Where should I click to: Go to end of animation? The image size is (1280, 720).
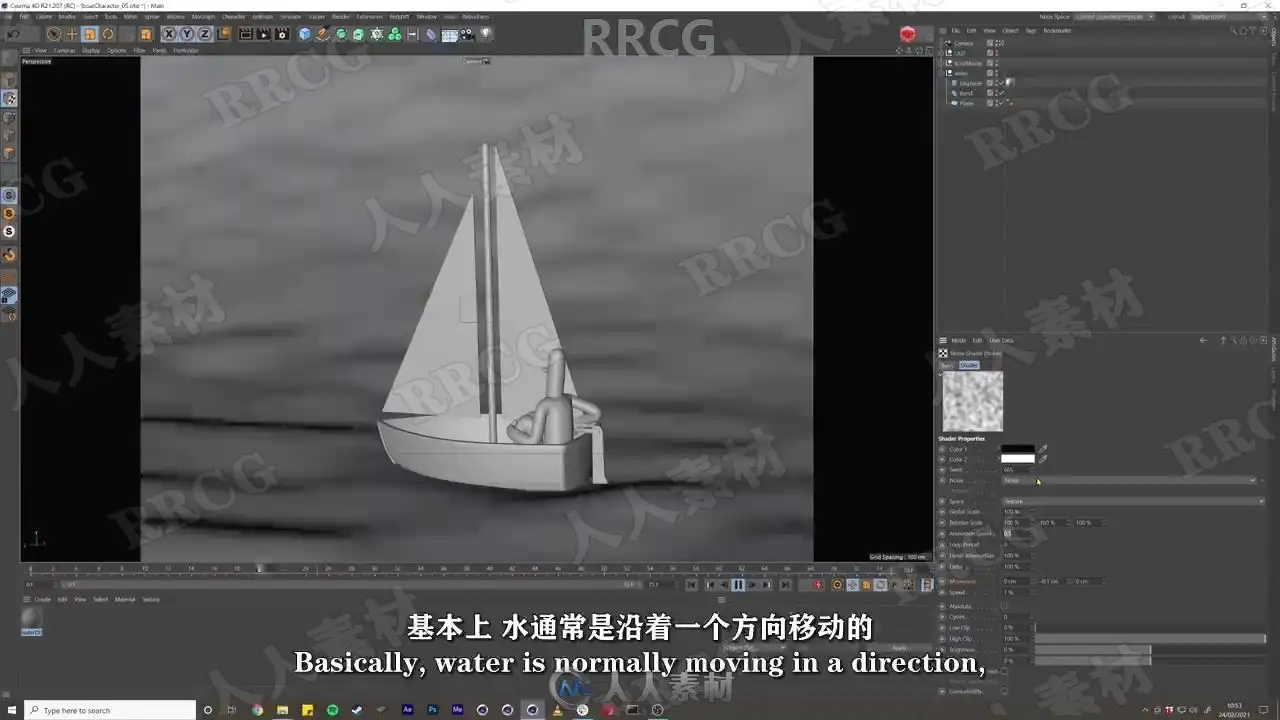785,585
